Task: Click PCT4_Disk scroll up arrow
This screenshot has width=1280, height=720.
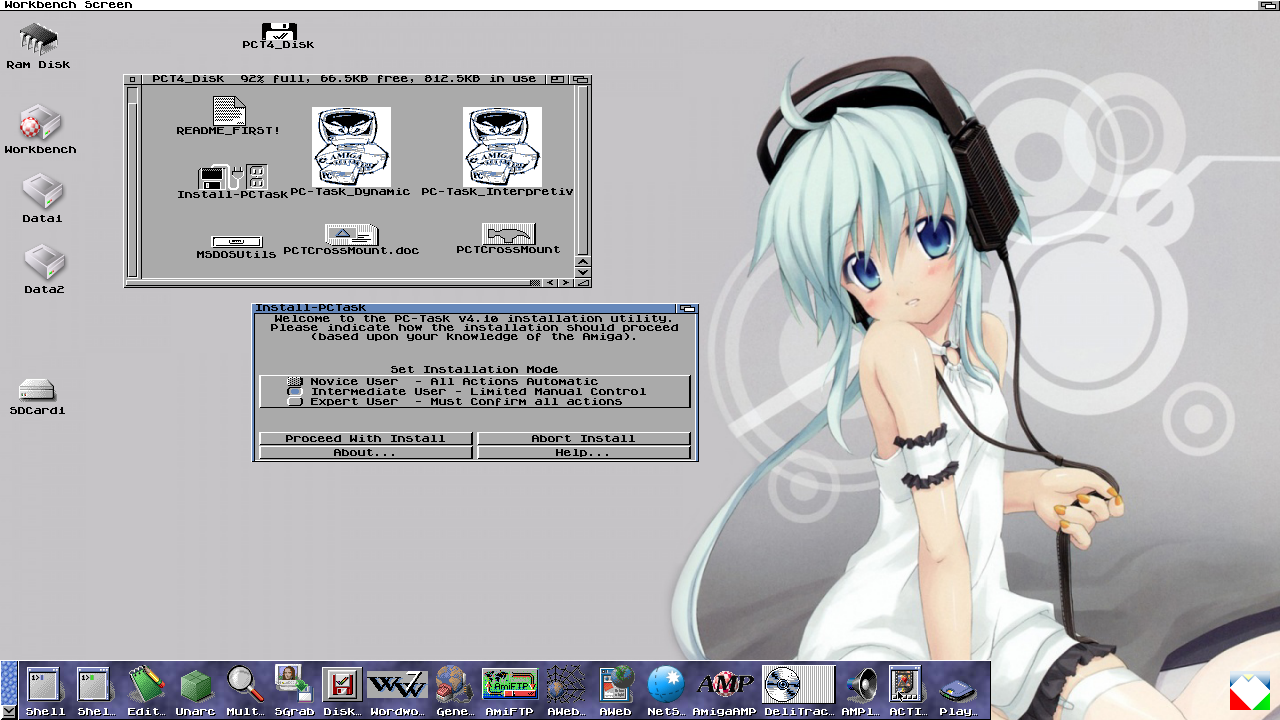Action: coord(583,261)
